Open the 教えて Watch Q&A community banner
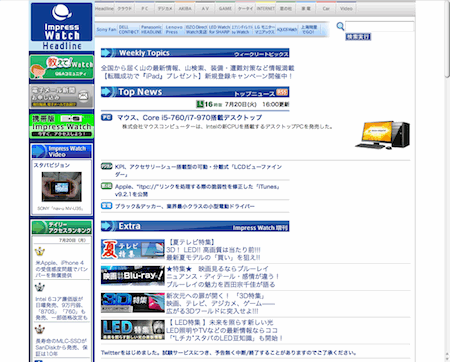 pos(61,67)
